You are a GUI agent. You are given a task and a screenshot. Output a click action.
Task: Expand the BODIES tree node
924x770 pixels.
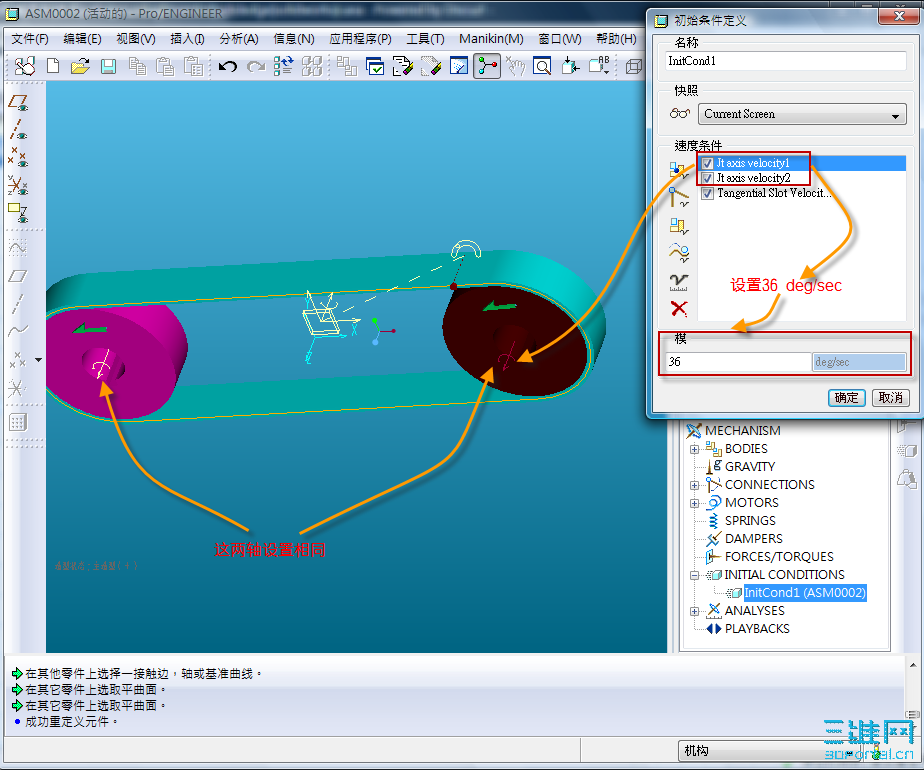[x=694, y=450]
